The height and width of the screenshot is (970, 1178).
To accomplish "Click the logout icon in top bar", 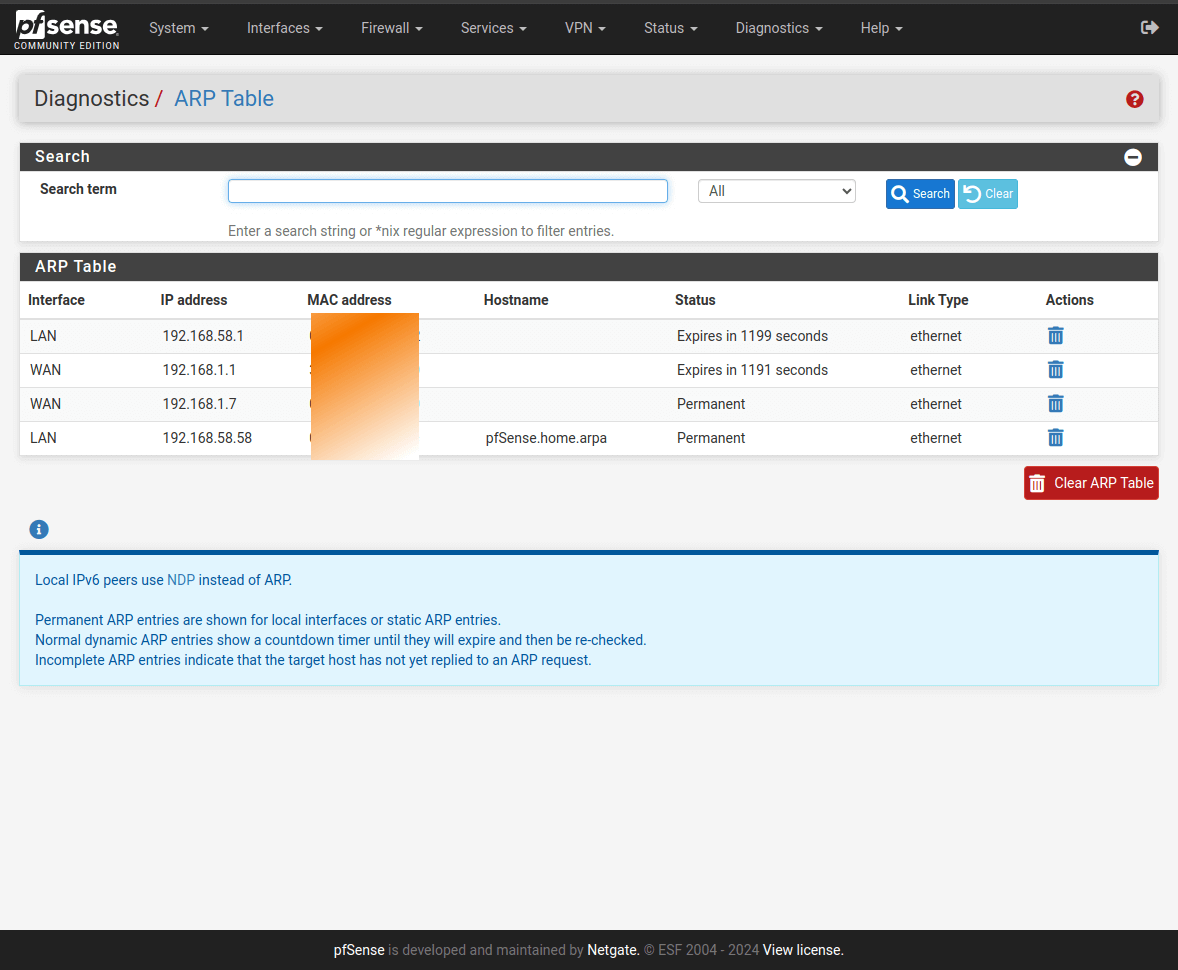I will coord(1149,28).
